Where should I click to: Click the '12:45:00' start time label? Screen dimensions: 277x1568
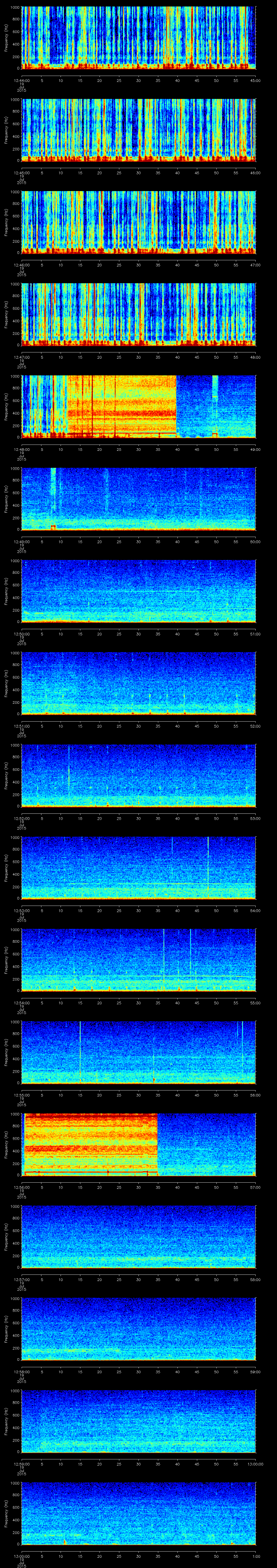(x=21, y=173)
